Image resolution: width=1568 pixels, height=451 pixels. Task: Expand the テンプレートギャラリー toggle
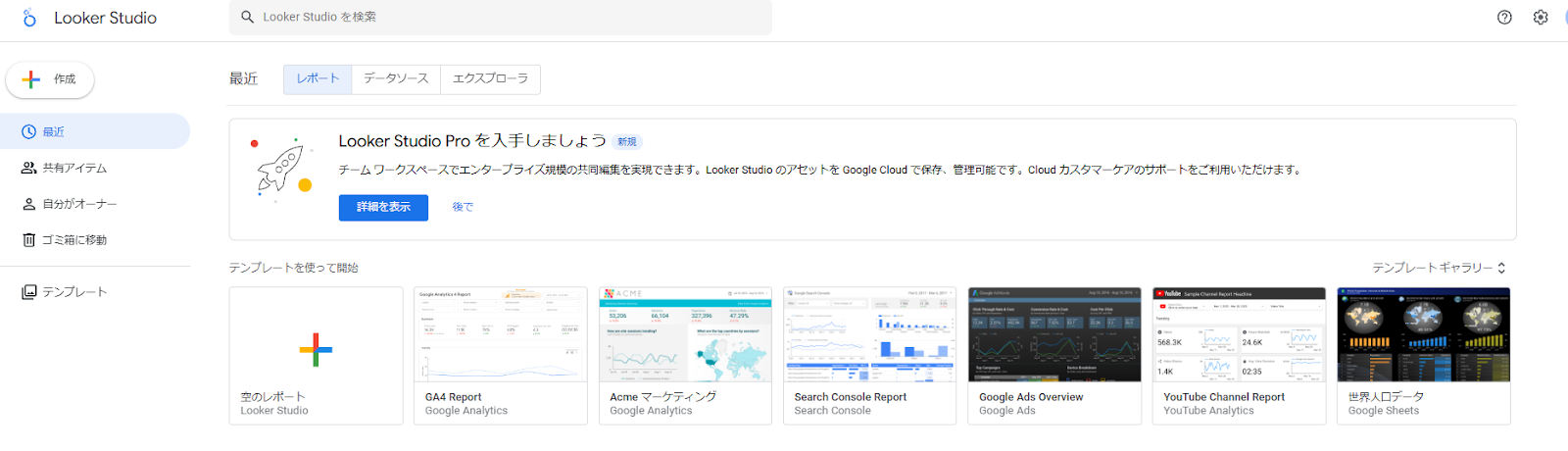tap(1439, 268)
